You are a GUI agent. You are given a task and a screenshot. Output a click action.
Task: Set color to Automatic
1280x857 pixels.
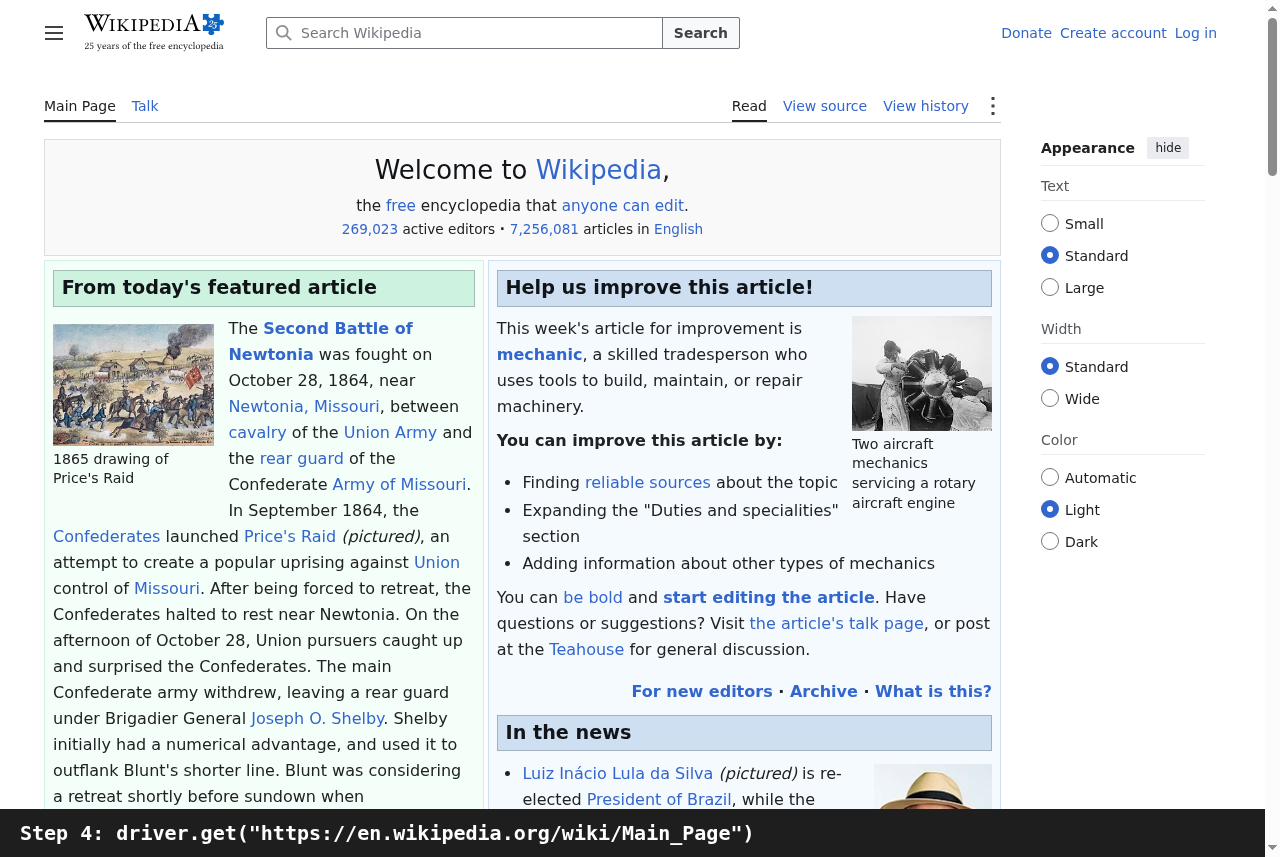point(1050,477)
